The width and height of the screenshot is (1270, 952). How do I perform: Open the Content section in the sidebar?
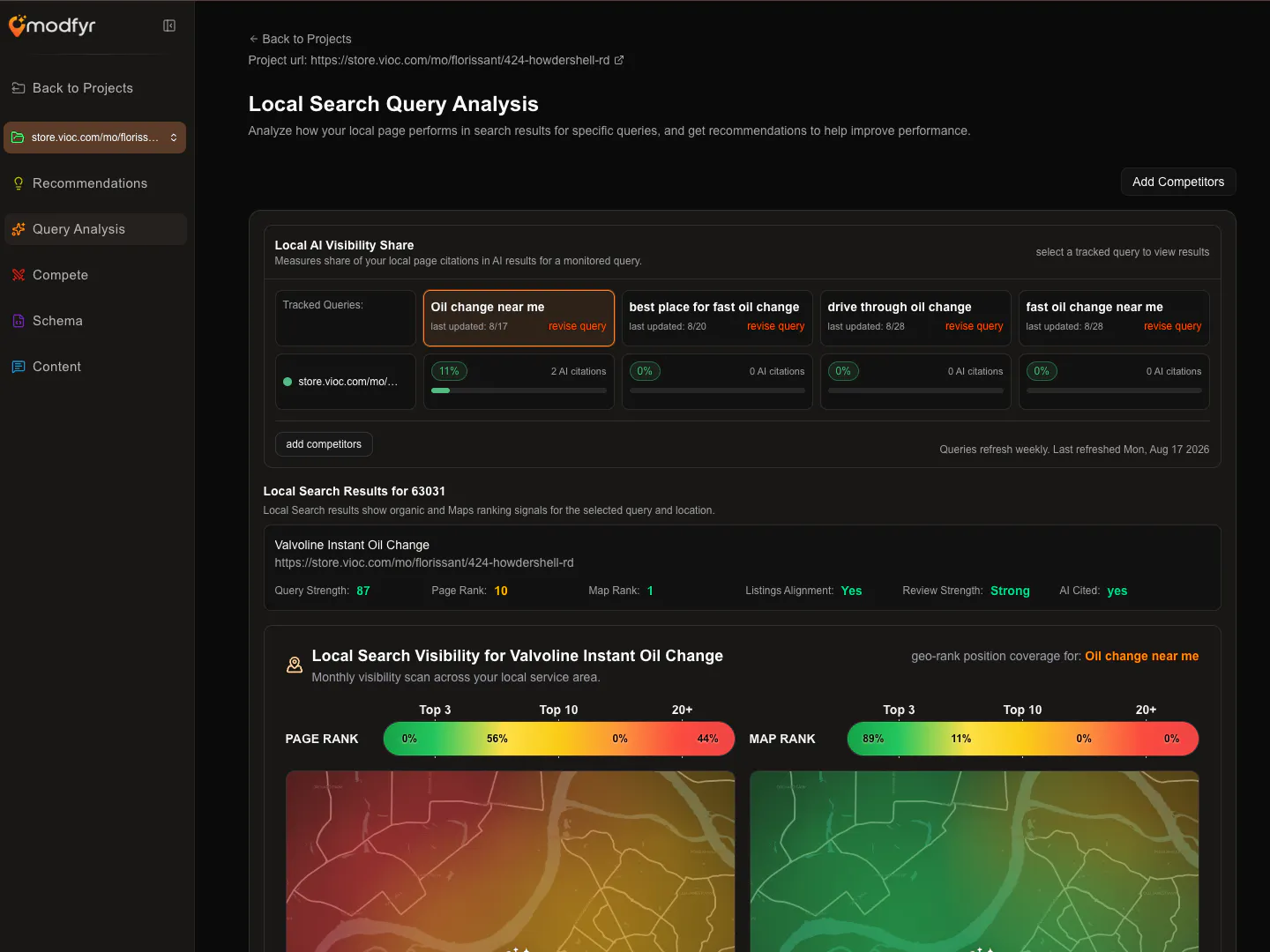95,367
